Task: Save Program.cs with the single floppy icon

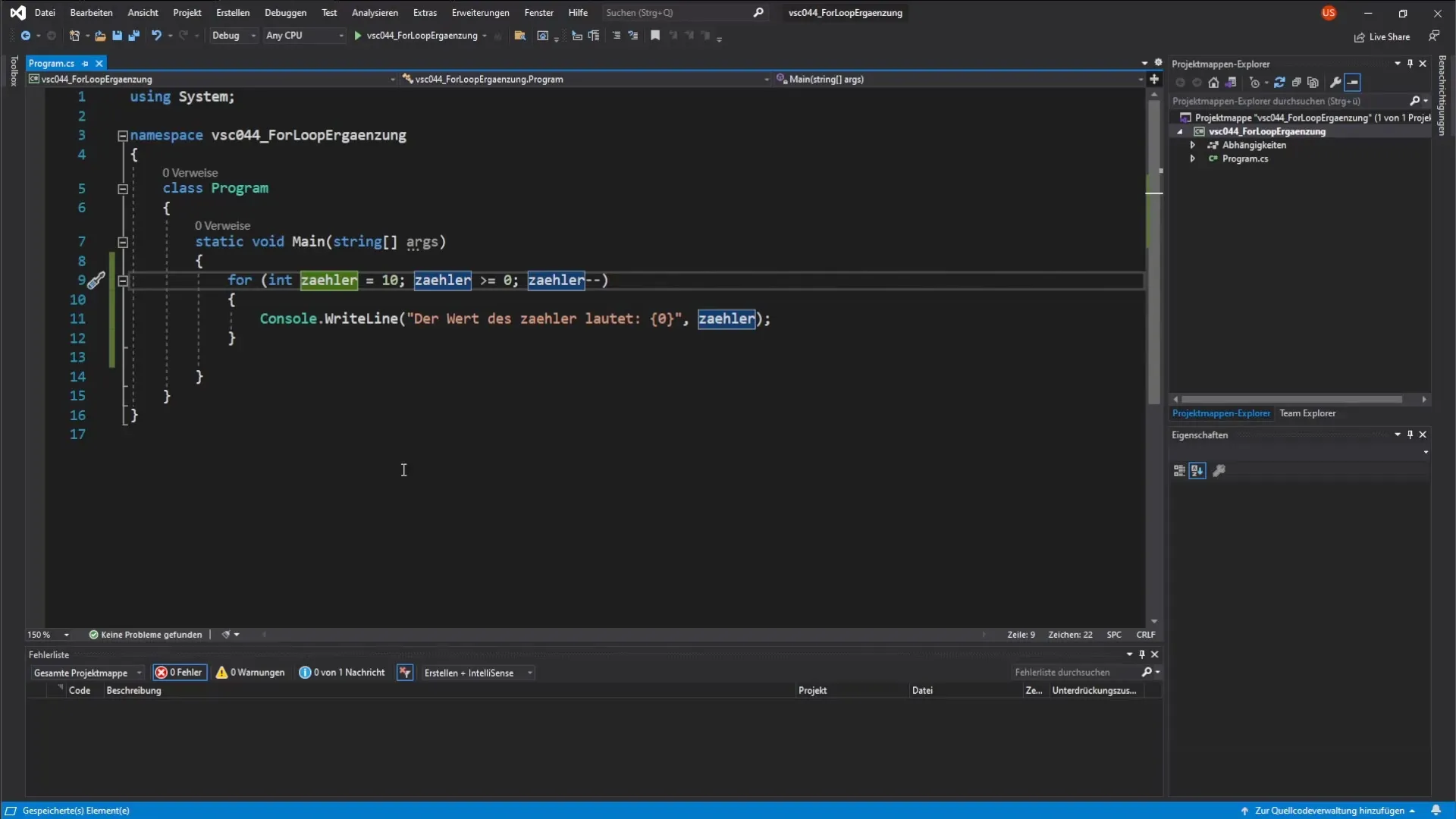Action: point(117,36)
